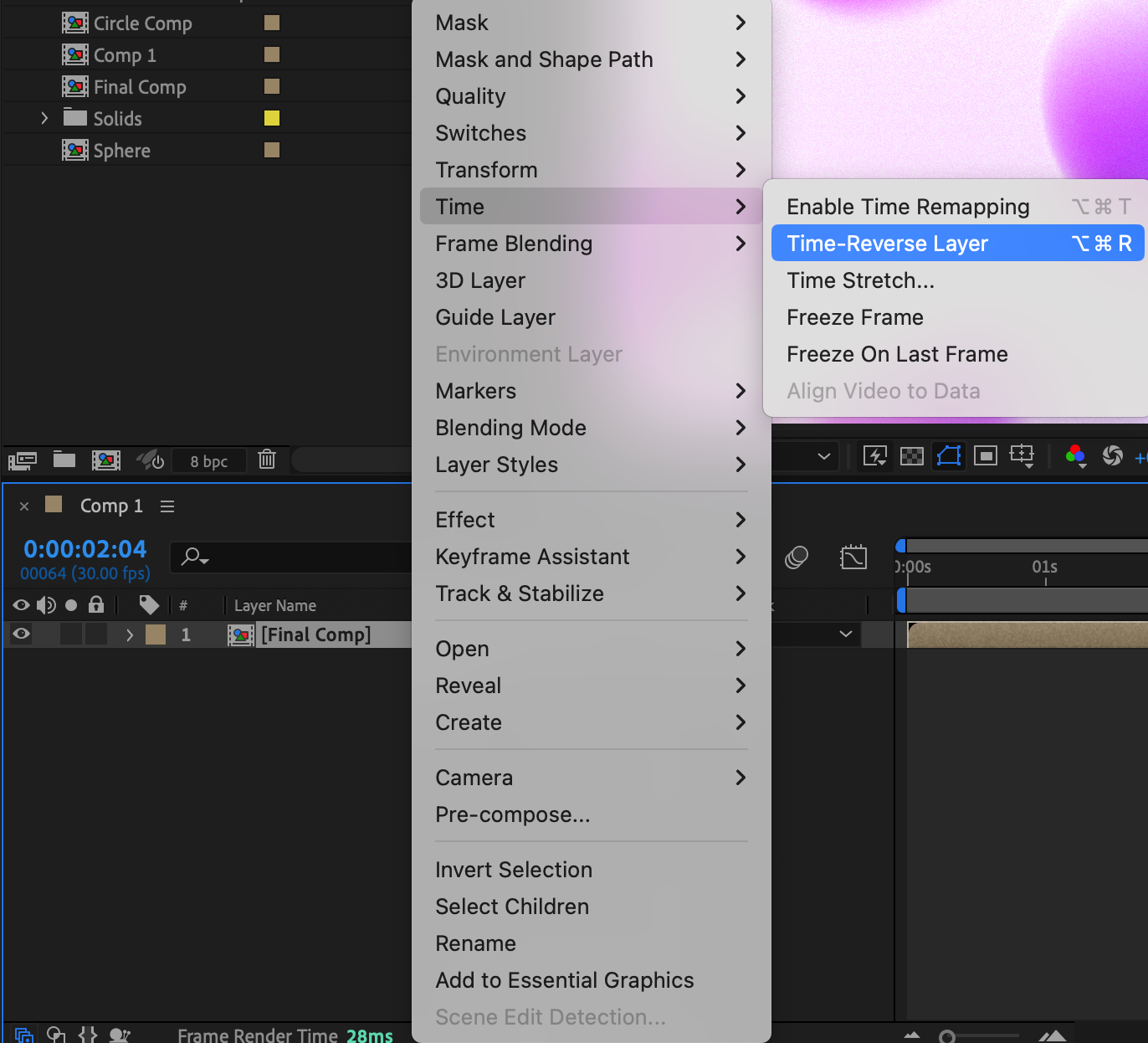
Task: Toggle solo switch on Final Comp layer
Action: (71, 634)
